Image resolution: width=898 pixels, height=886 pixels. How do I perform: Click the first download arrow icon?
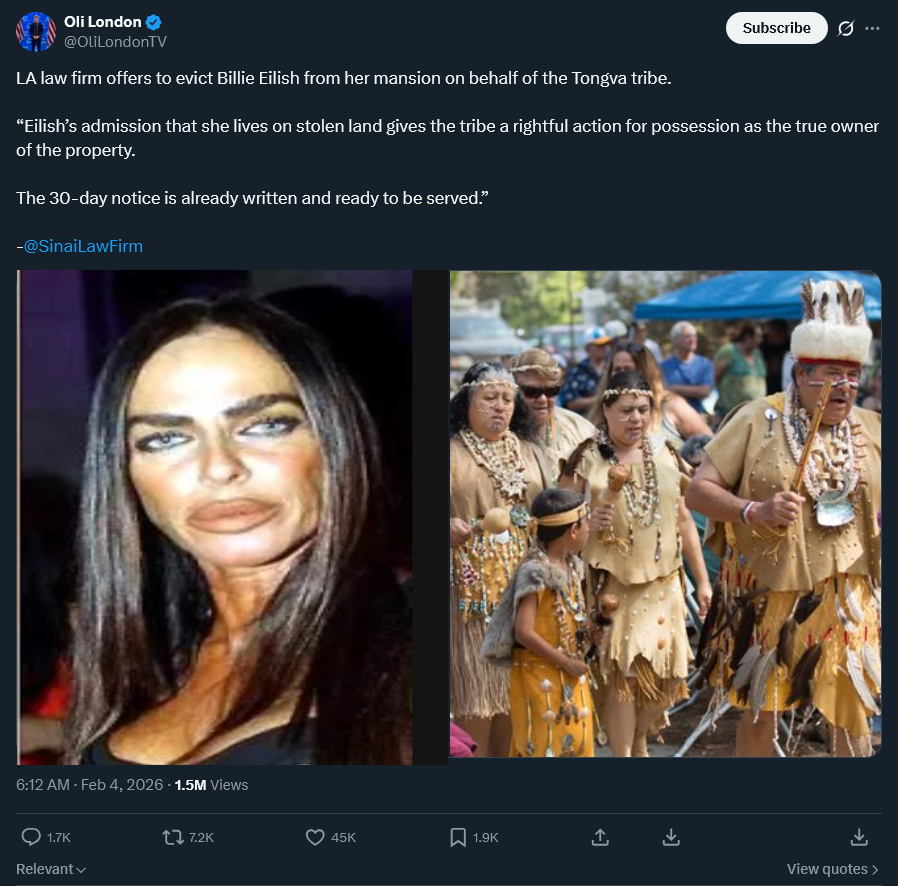click(671, 837)
